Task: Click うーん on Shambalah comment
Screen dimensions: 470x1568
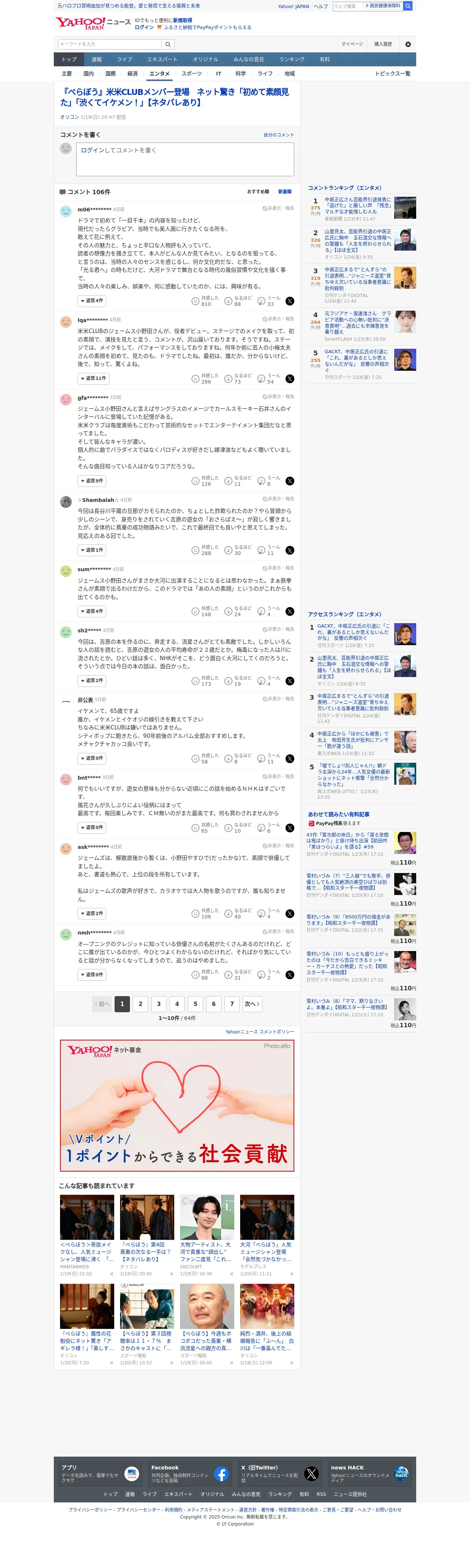Action: [x=269, y=550]
